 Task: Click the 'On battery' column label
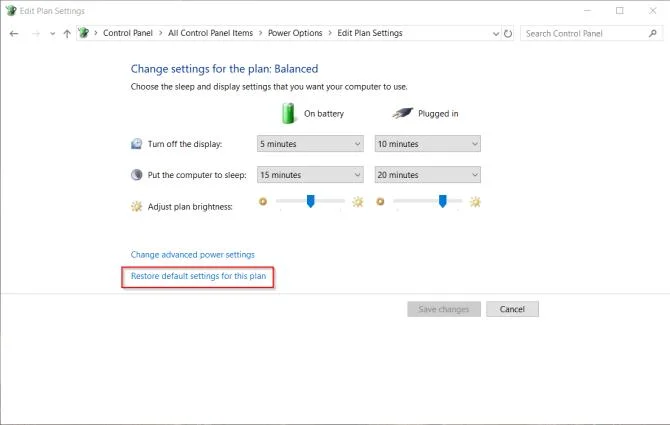tap(324, 114)
